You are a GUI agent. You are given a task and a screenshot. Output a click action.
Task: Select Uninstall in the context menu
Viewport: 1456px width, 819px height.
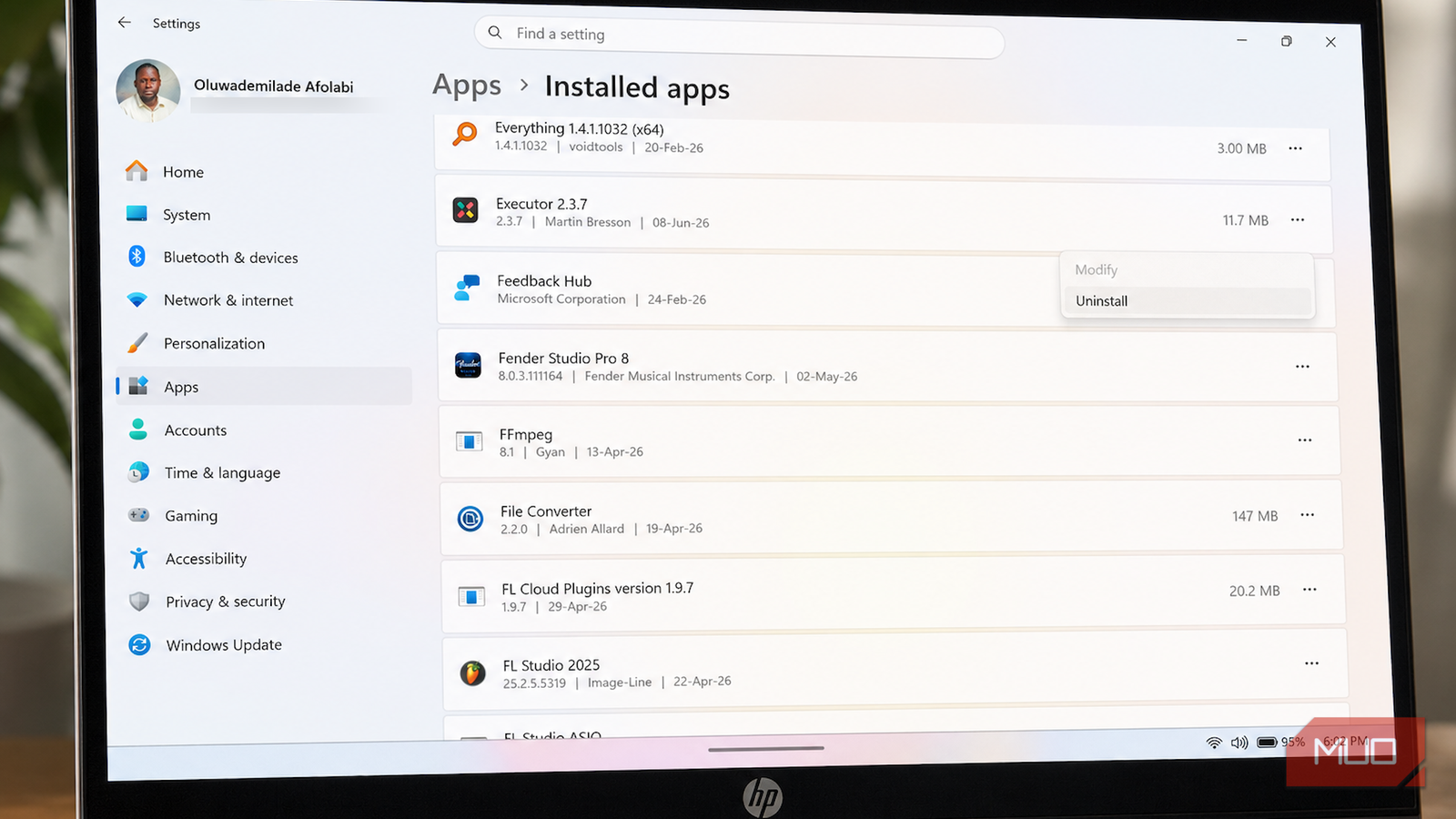coord(1188,301)
